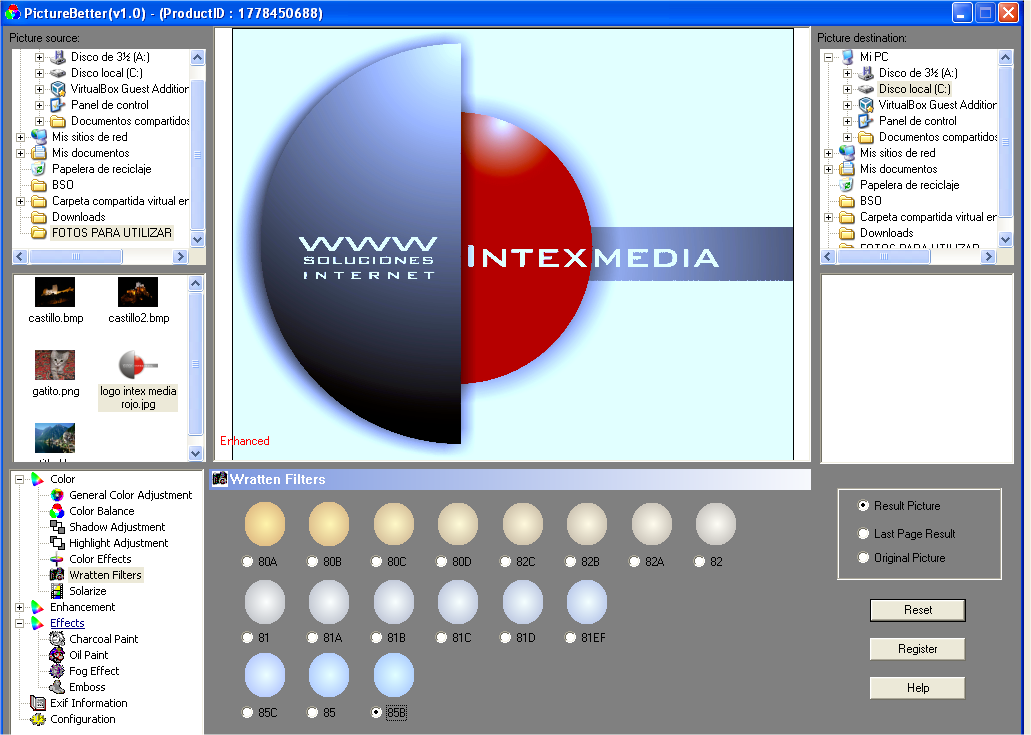
Task: Expand Carpeta compartida virtual in source tree
Action: click(x=20, y=201)
